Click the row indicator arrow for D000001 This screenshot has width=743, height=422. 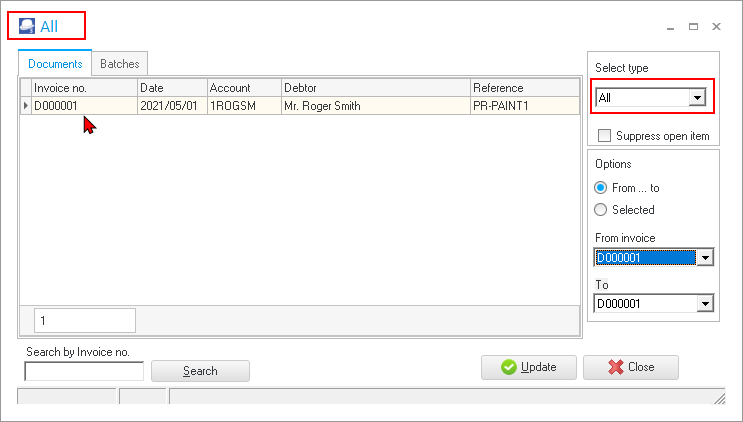[25, 105]
